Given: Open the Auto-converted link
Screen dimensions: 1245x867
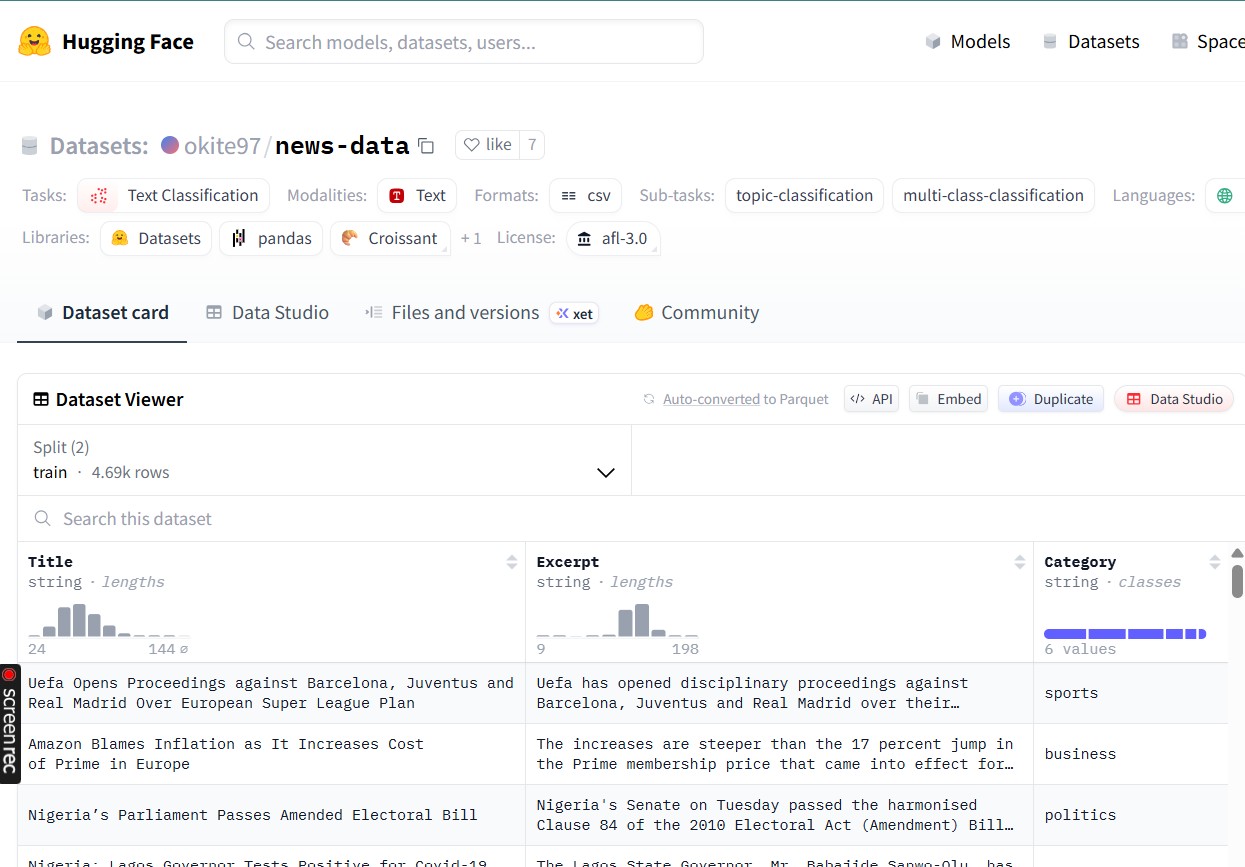Looking at the screenshot, I should (x=711, y=400).
